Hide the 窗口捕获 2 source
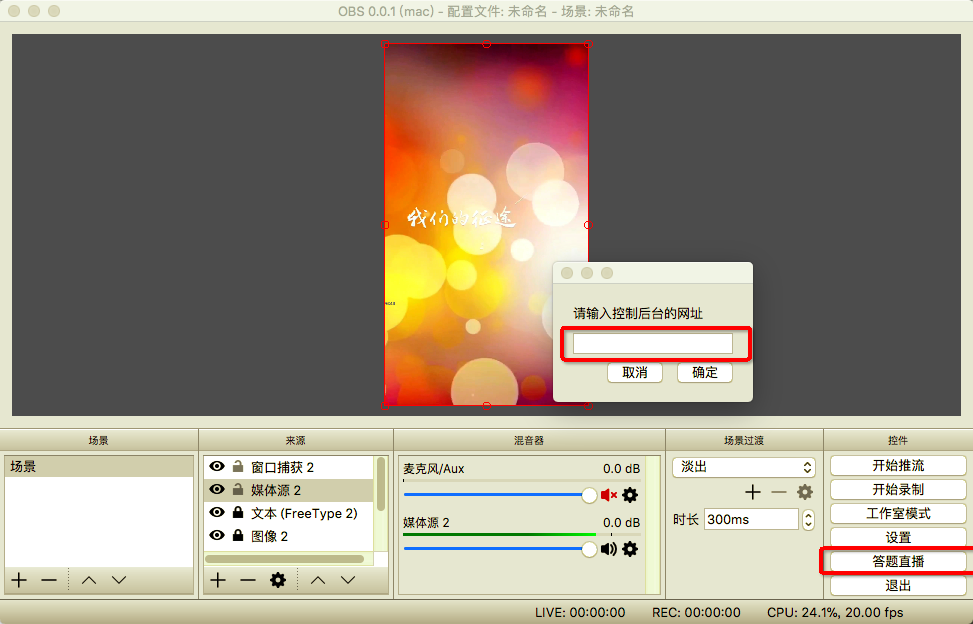This screenshot has height=624, width=973. point(216,467)
